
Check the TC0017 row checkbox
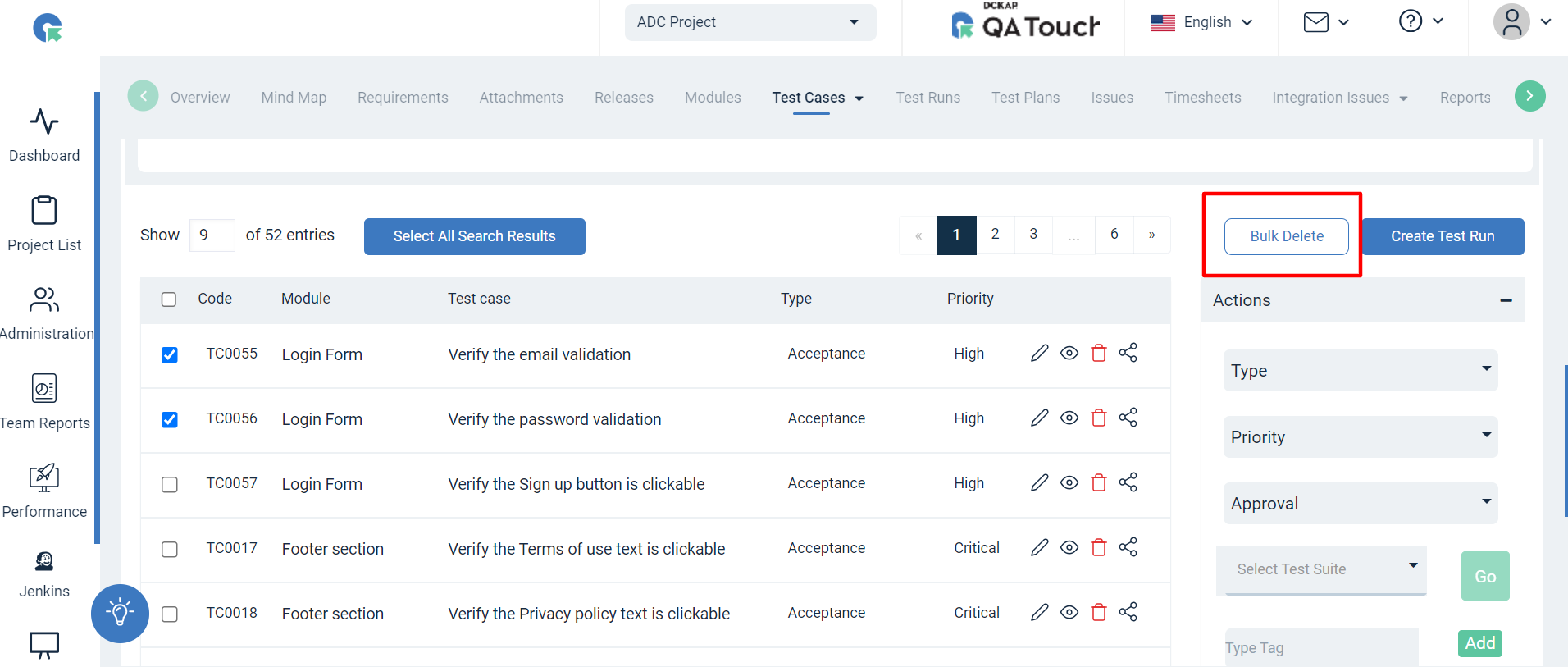(170, 550)
